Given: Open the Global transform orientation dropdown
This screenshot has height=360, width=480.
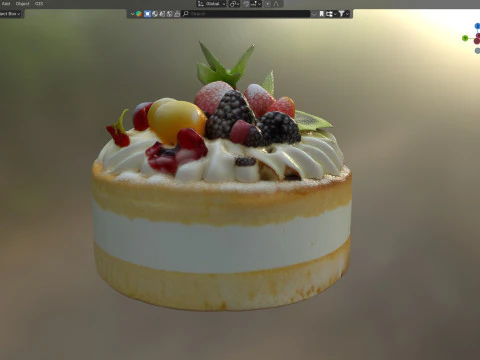Looking at the screenshot, I should (212, 4).
